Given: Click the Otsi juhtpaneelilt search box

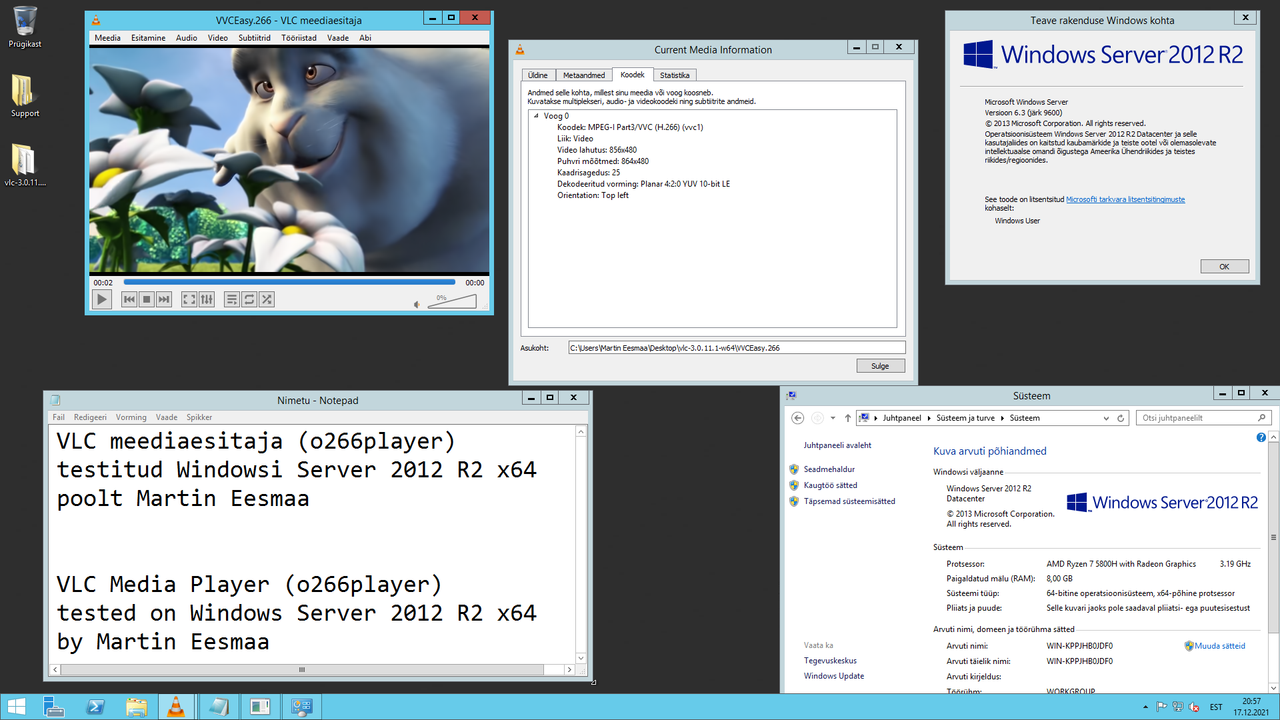Looking at the screenshot, I should point(1204,418).
